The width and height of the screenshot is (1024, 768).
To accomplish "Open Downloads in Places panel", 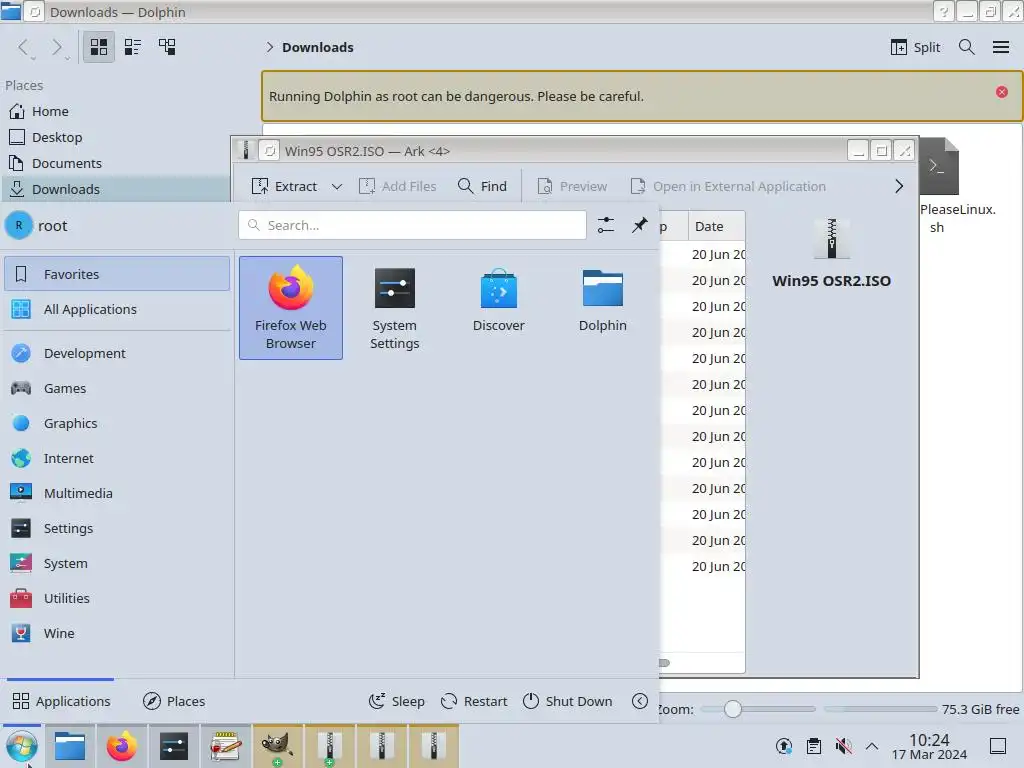I will 117,189.
